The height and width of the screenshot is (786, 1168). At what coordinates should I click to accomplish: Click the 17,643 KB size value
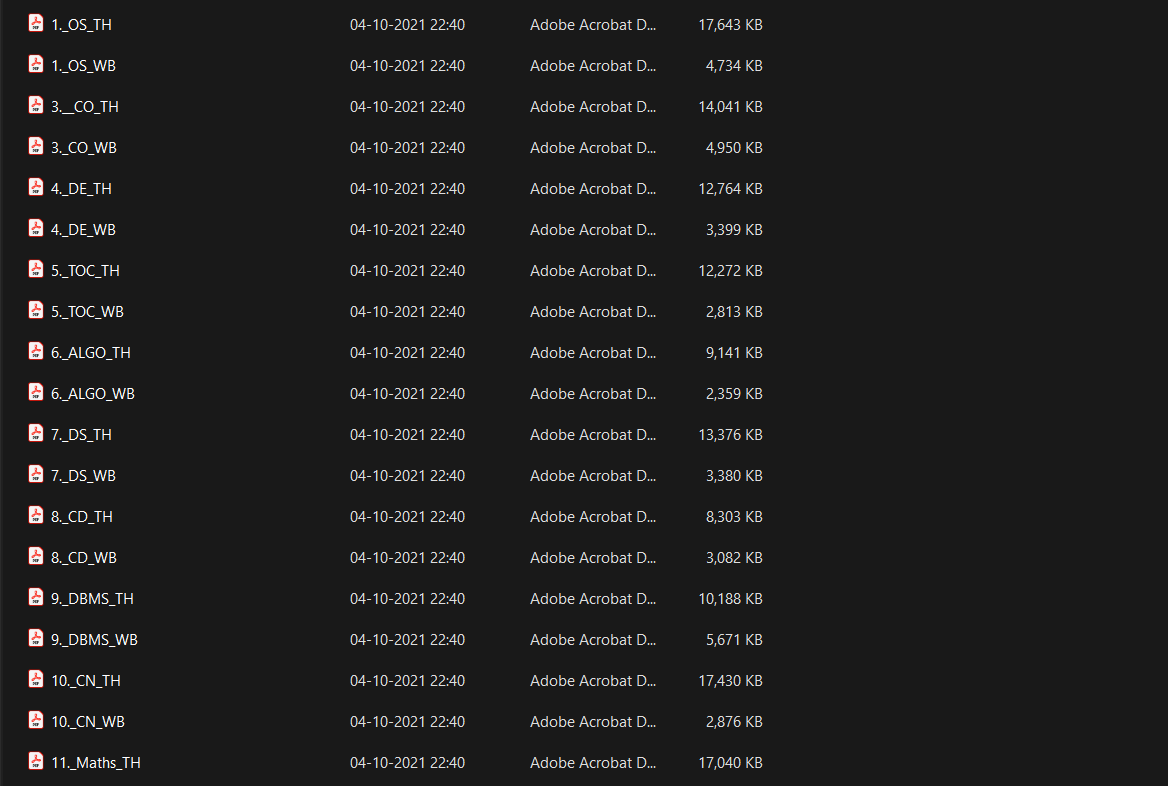coord(730,25)
